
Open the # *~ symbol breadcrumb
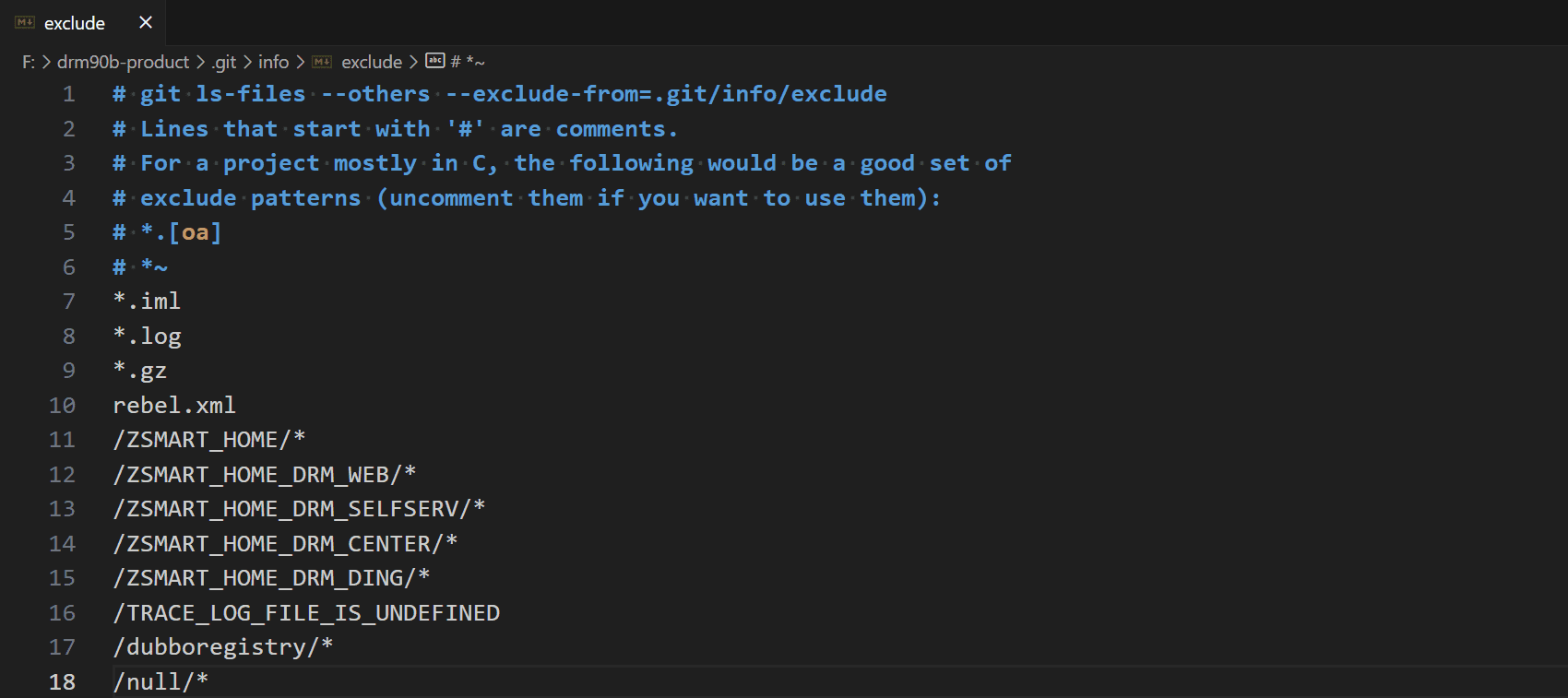point(468,62)
